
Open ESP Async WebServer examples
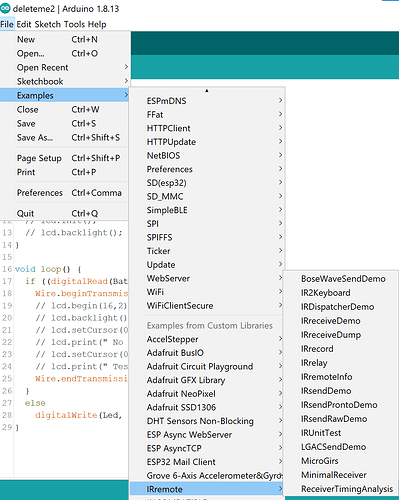207,434
